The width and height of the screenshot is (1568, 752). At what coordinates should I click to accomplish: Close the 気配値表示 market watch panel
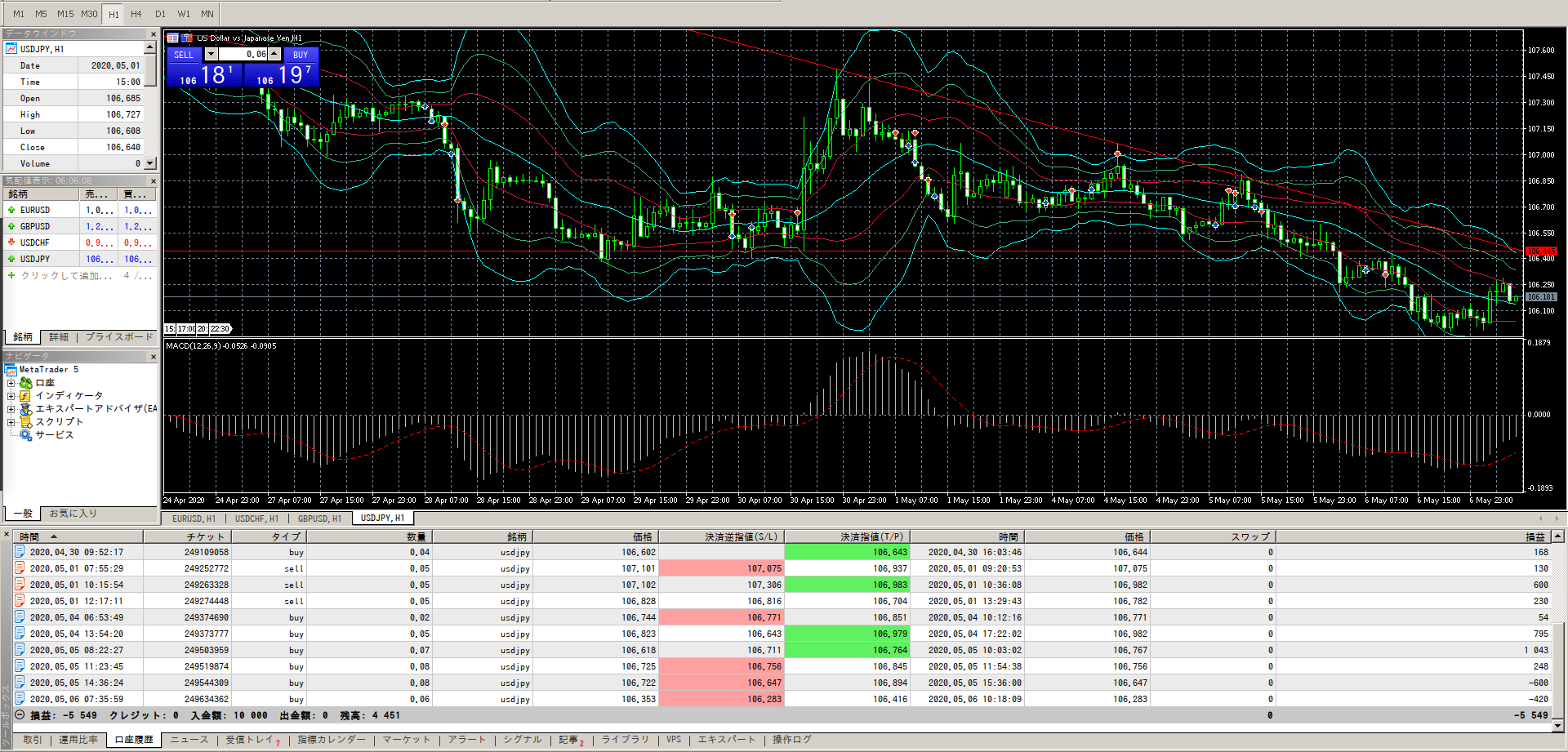[153, 180]
